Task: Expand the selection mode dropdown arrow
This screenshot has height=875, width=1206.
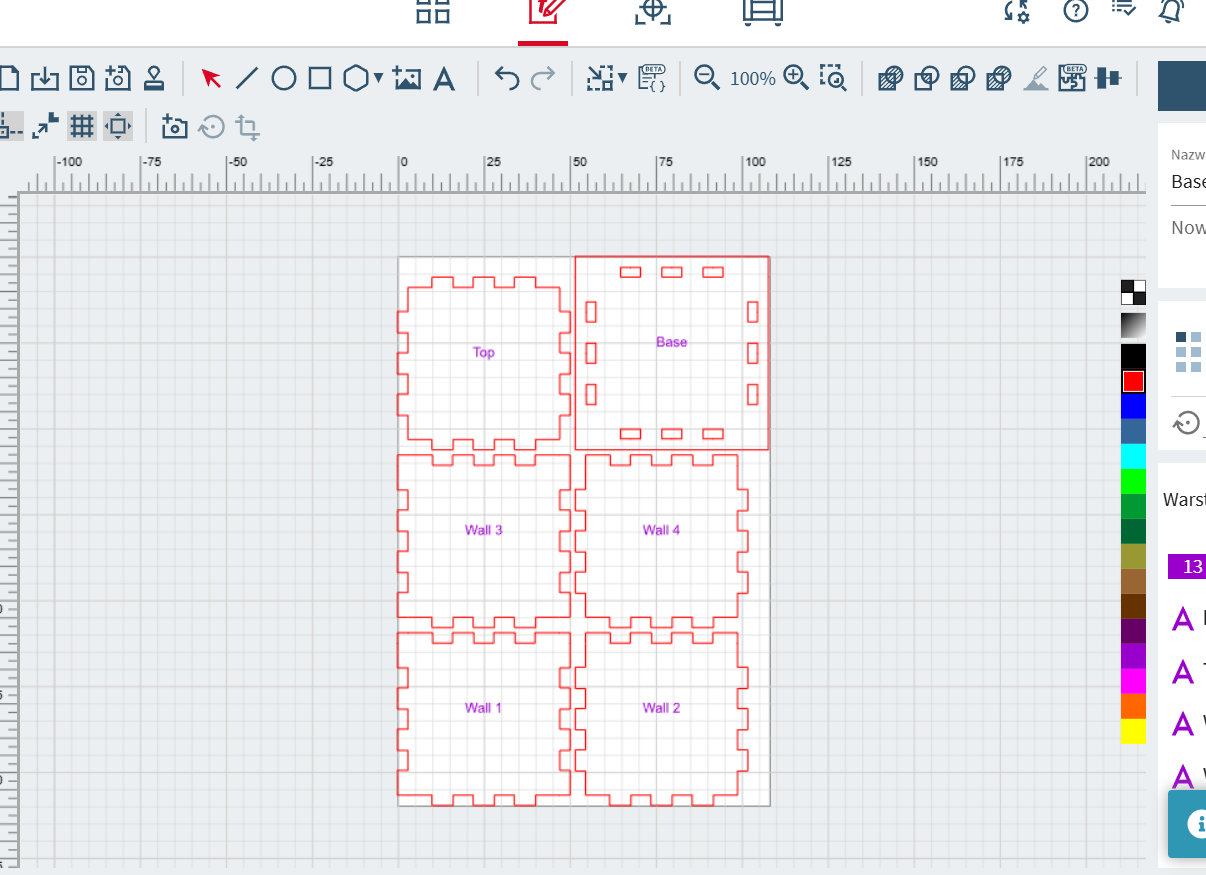Action: (622, 78)
